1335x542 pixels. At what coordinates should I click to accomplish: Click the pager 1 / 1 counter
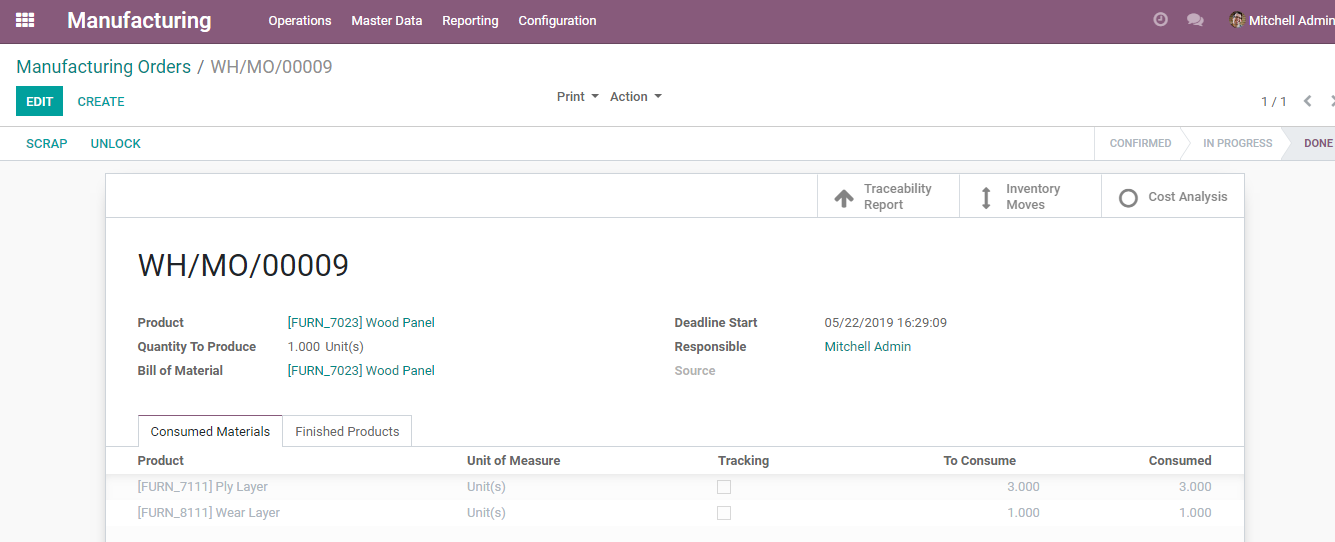point(1274,102)
